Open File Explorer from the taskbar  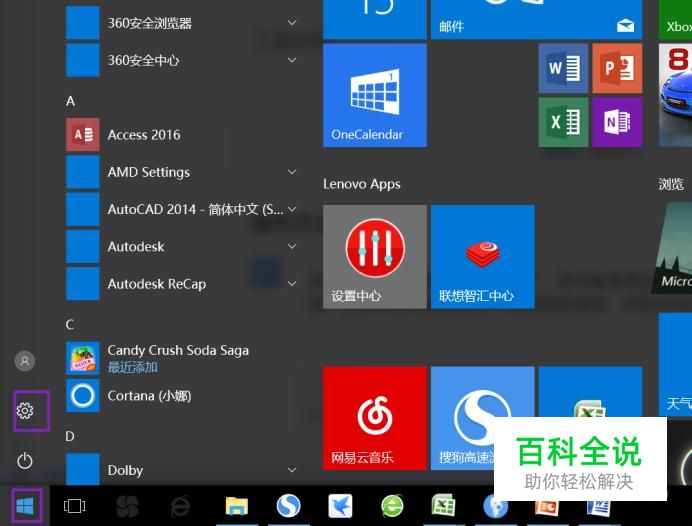point(237,506)
